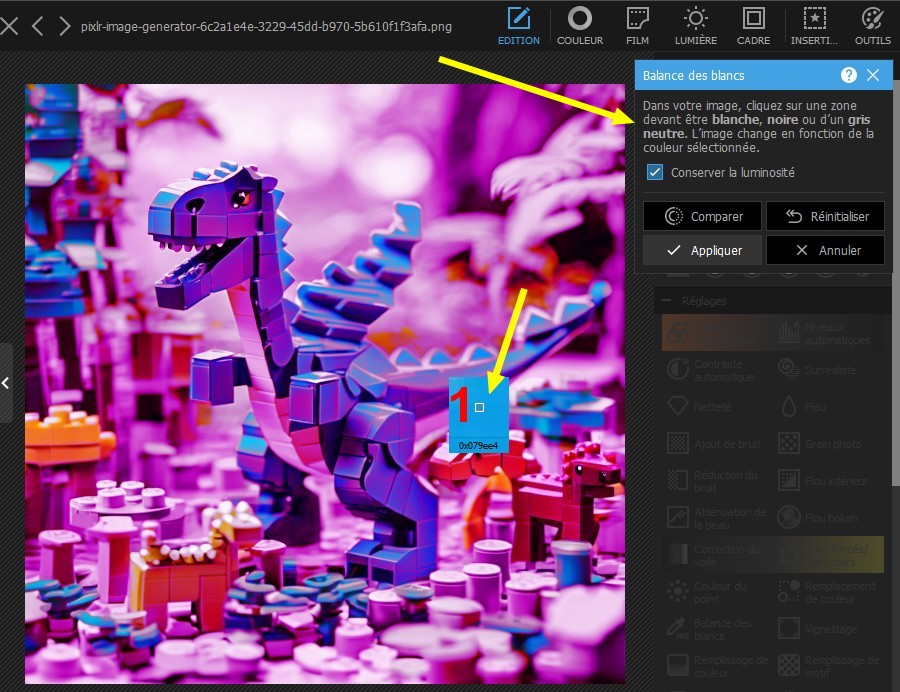Switch to the COULEUR tab
The height and width of the screenshot is (692, 900).
580,26
